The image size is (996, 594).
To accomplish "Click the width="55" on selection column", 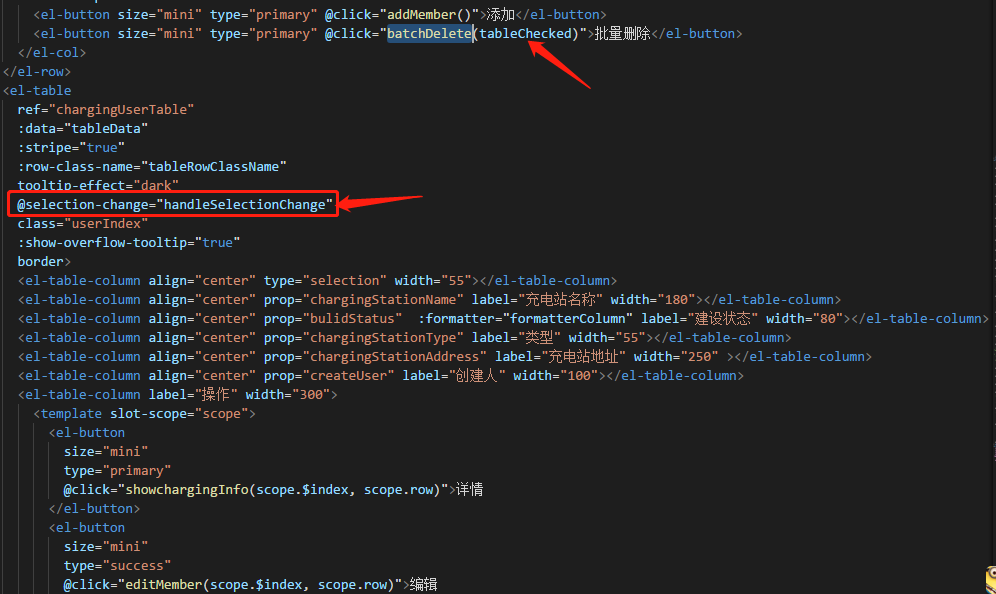I will point(433,281).
